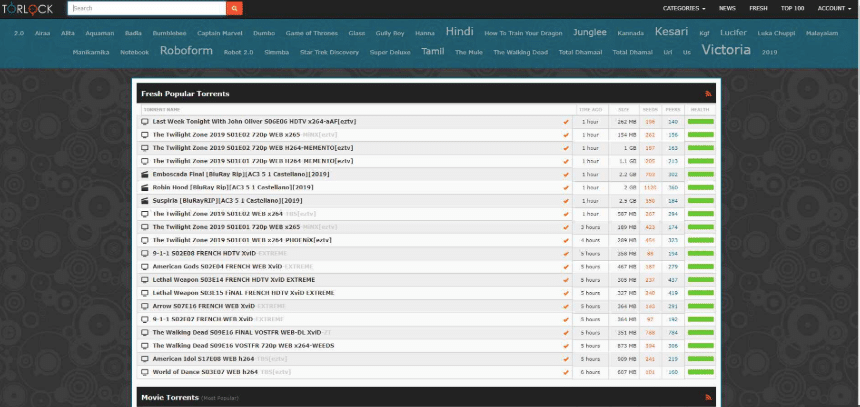The height and width of the screenshot is (407, 860).
Task: Click inside the search input field
Action: (x=147, y=8)
